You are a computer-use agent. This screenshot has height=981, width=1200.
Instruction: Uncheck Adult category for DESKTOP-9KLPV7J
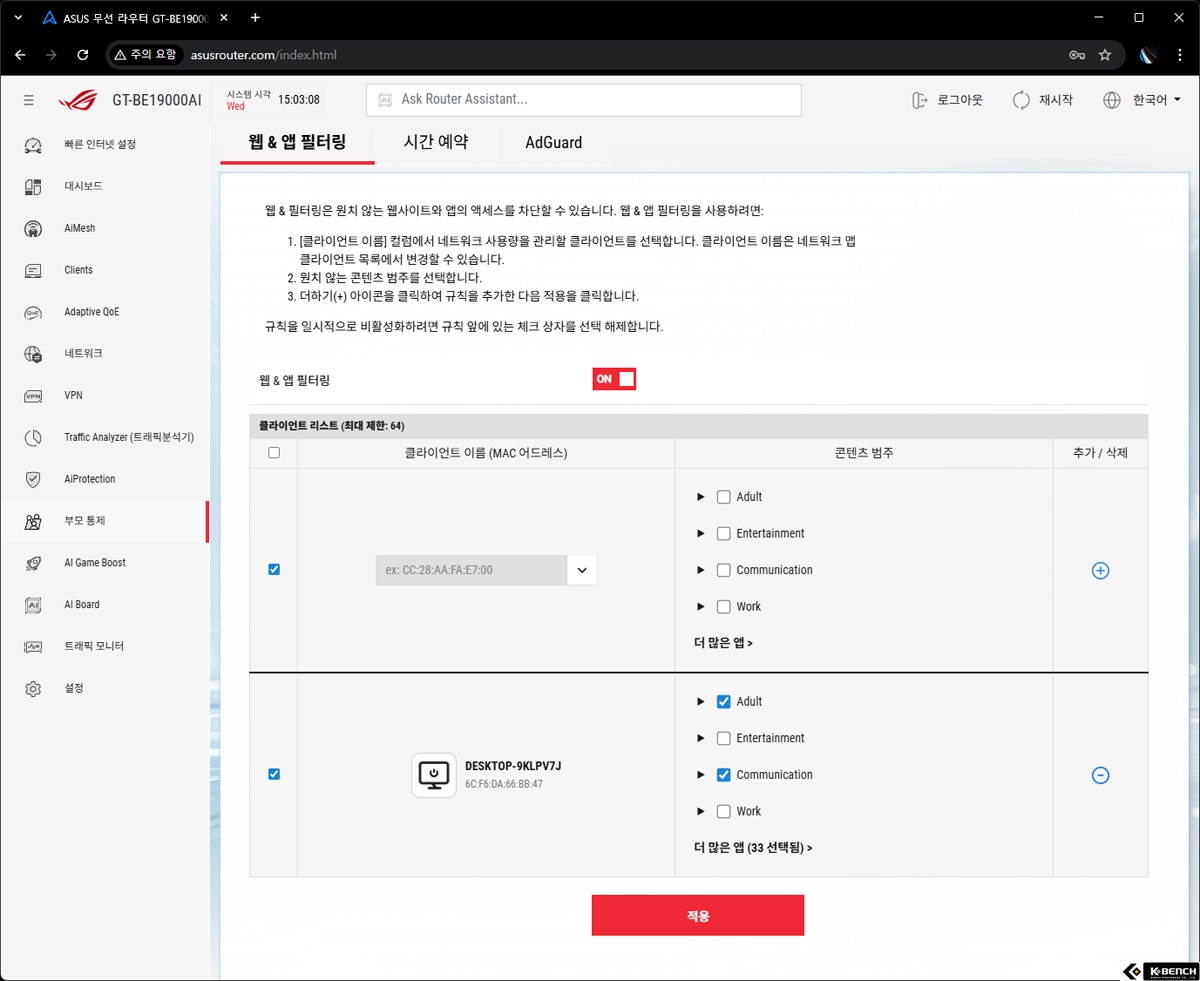[x=724, y=702]
